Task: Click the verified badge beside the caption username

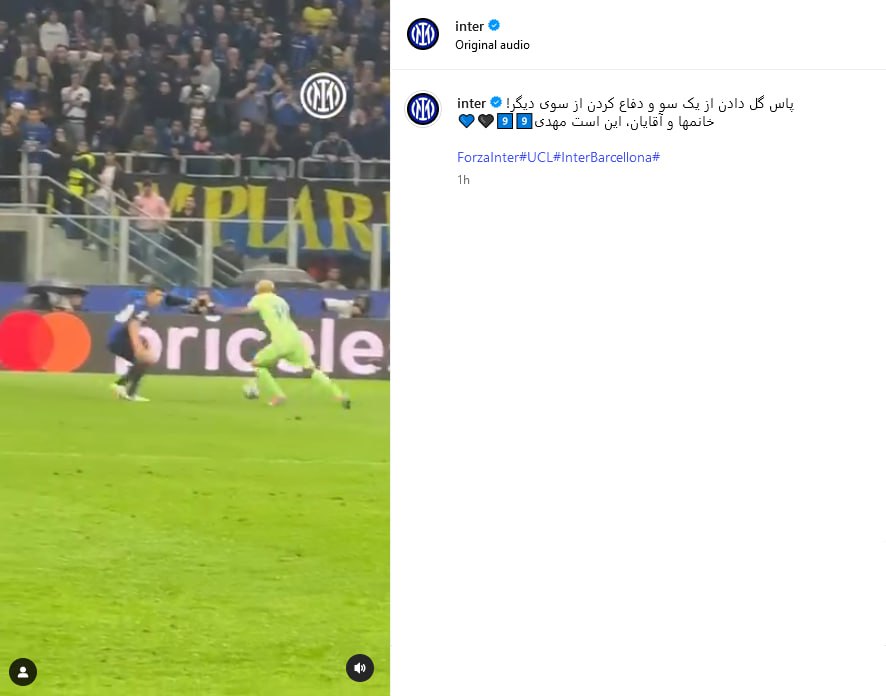Action: coord(496,103)
